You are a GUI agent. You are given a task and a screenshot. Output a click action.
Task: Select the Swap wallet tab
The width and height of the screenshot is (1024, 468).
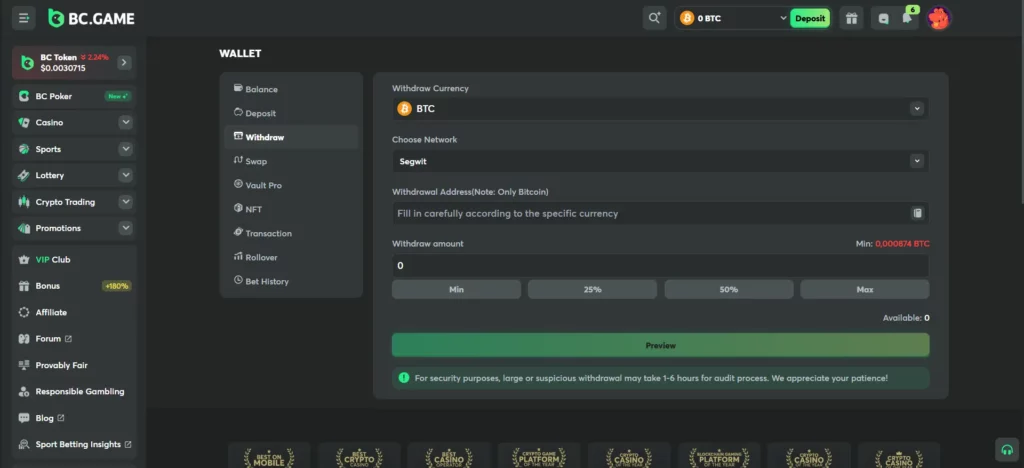coord(256,161)
